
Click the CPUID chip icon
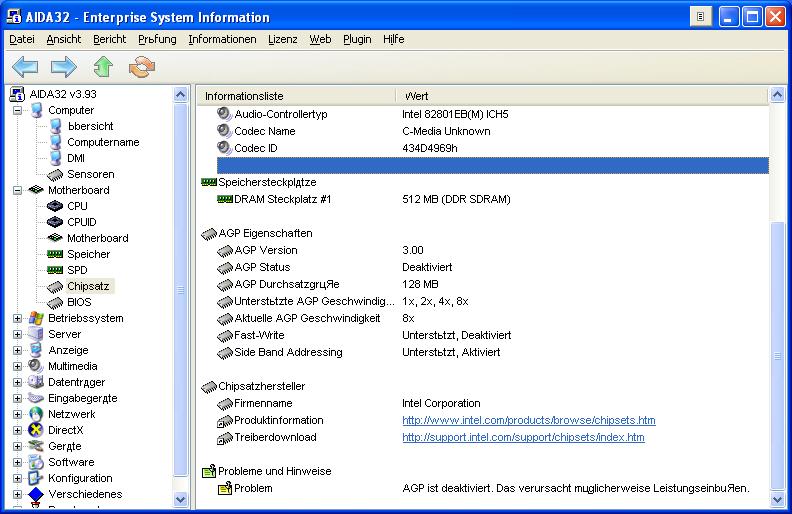[x=55, y=222]
